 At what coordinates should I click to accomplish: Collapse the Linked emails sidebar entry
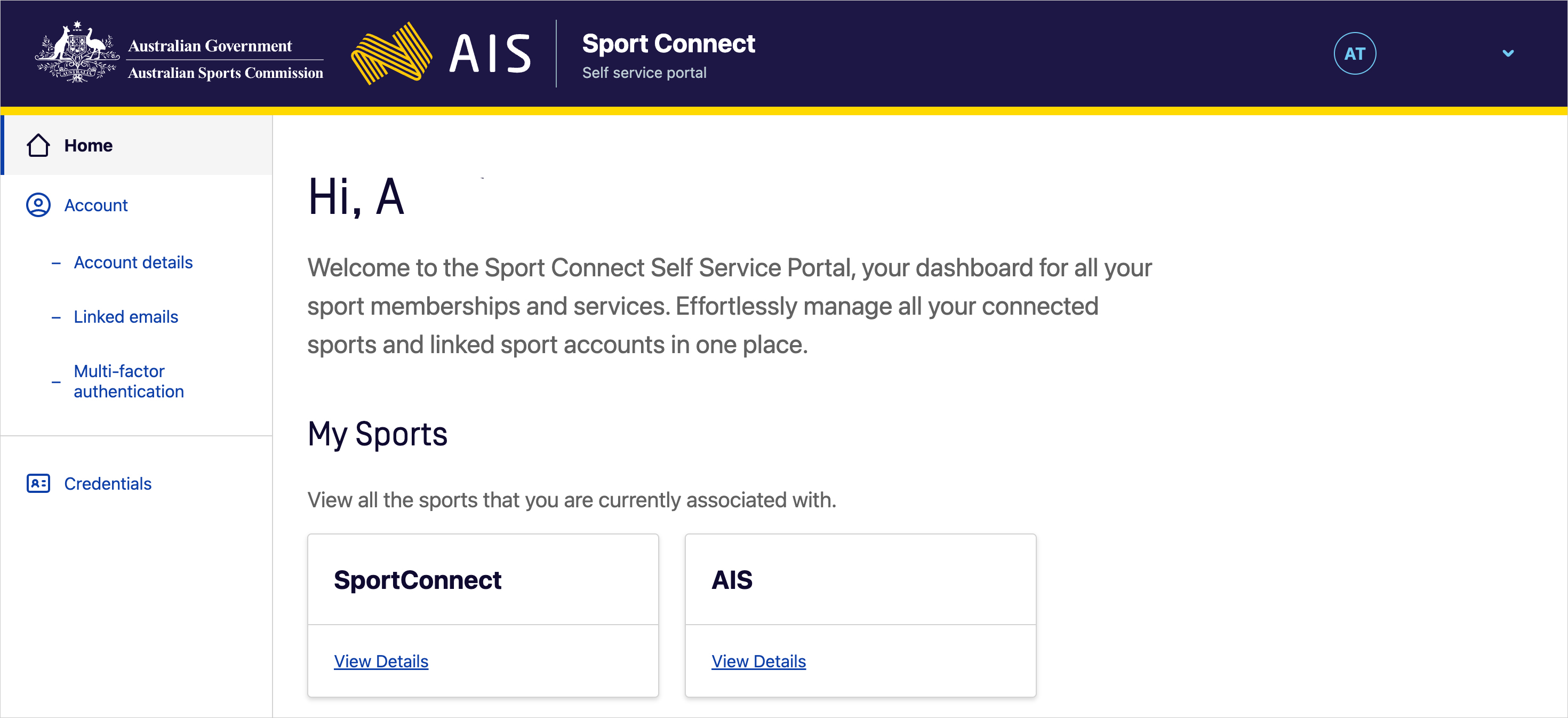click(56, 317)
